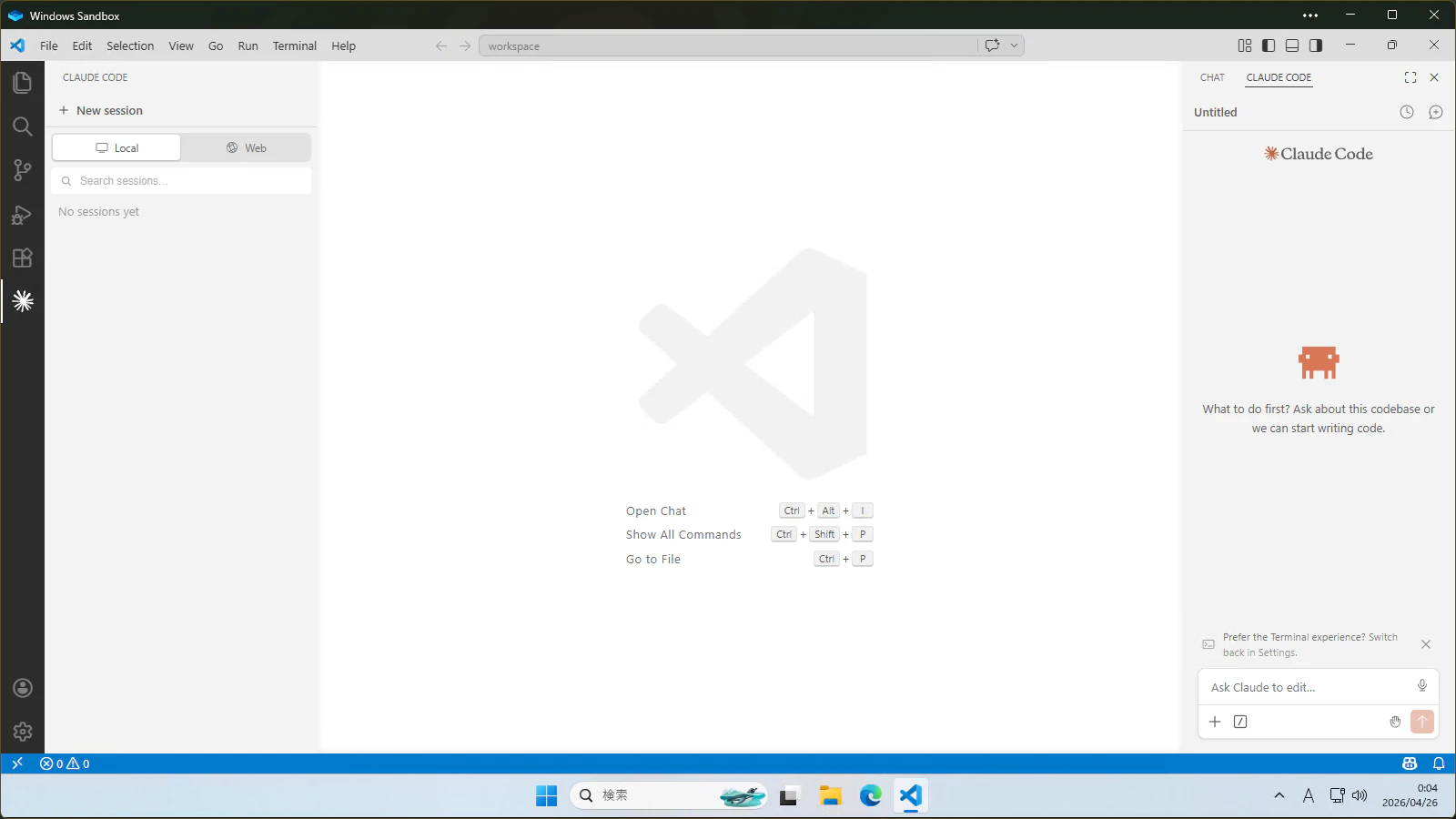
Task: Open Source Control view
Action: click(23, 170)
